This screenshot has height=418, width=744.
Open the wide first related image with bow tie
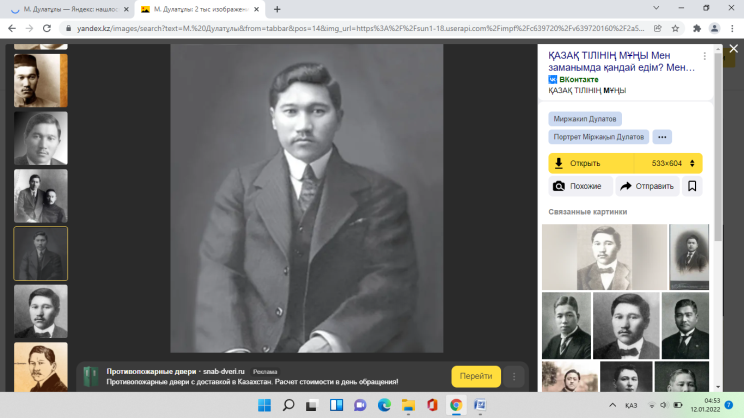pos(604,257)
